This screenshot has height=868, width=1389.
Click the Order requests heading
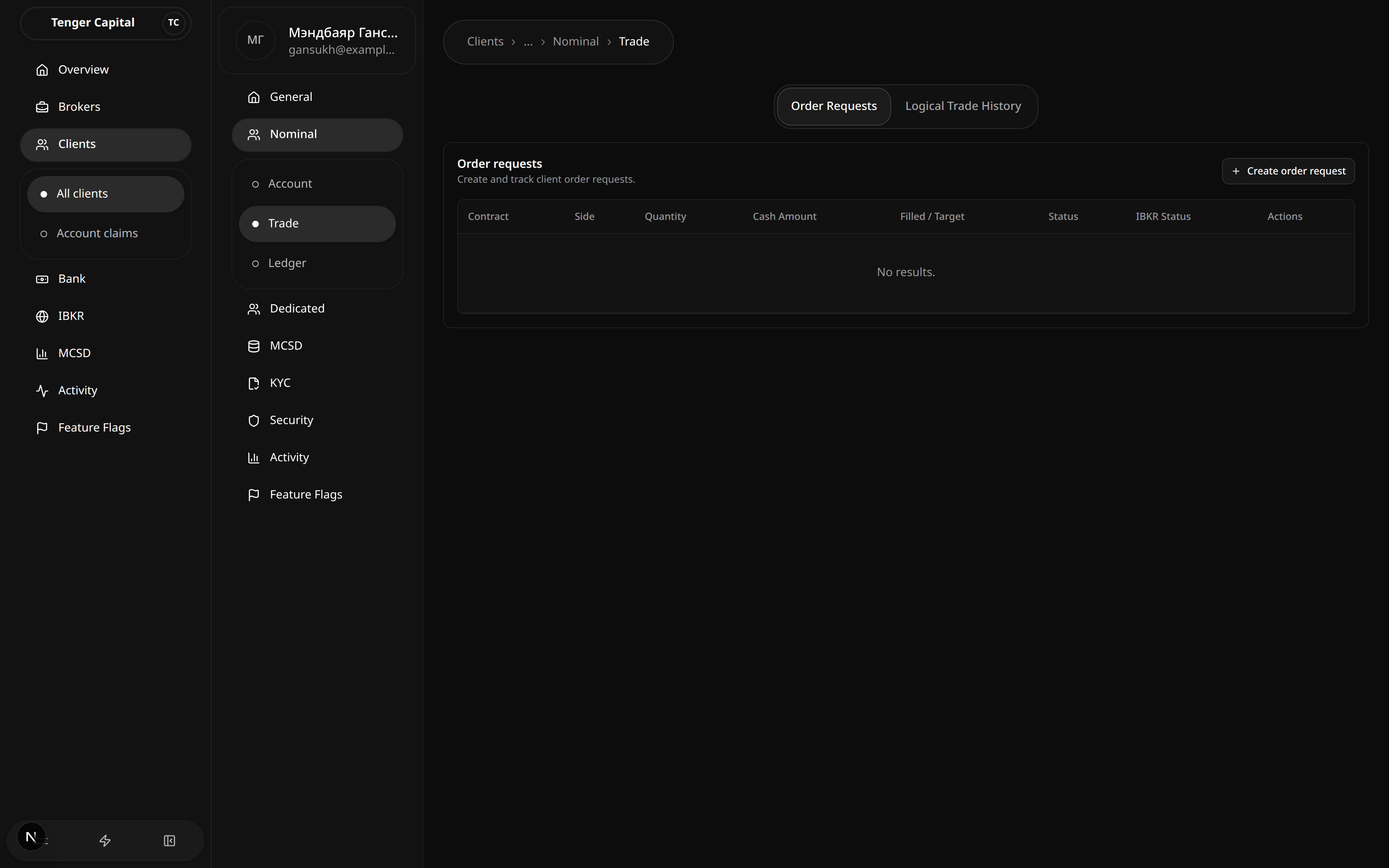pyautogui.click(x=499, y=164)
